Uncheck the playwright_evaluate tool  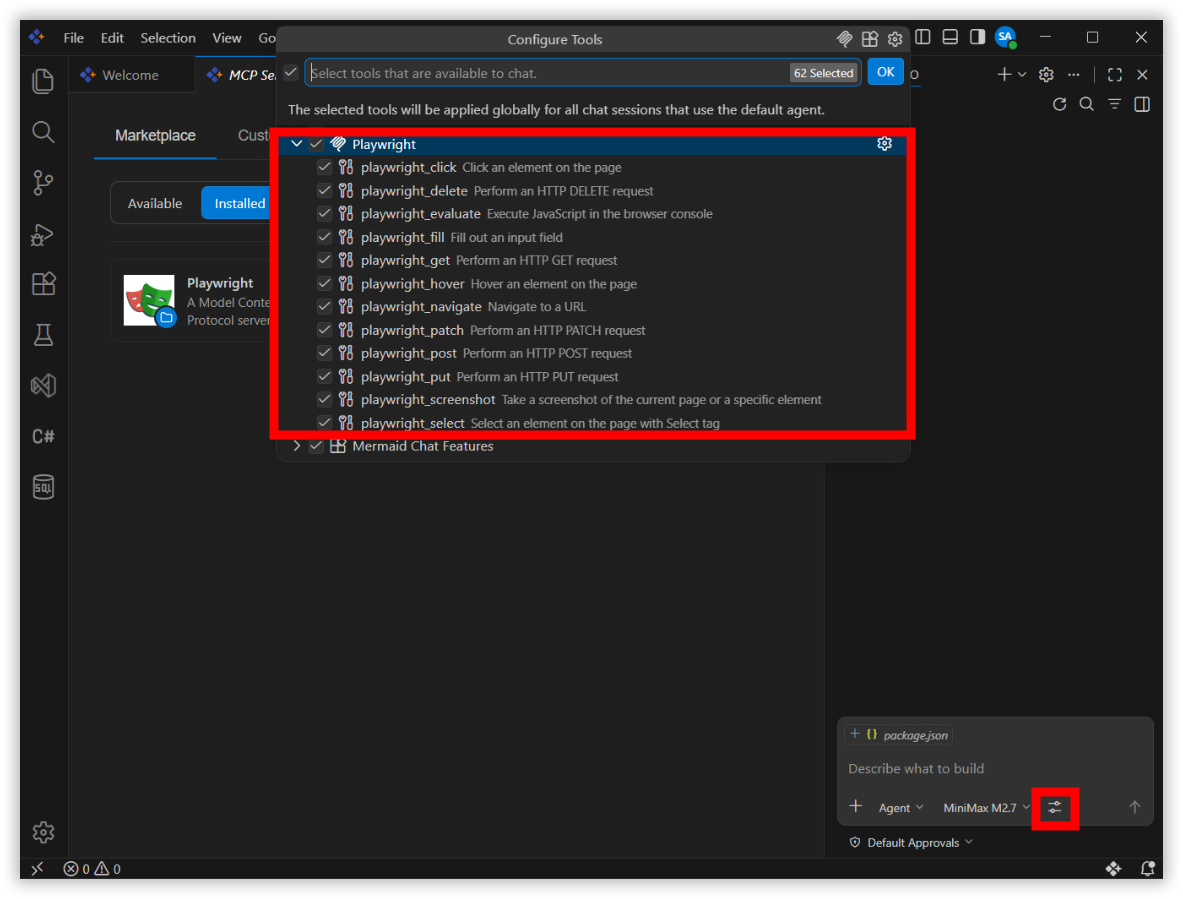pyautogui.click(x=324, y=213)
